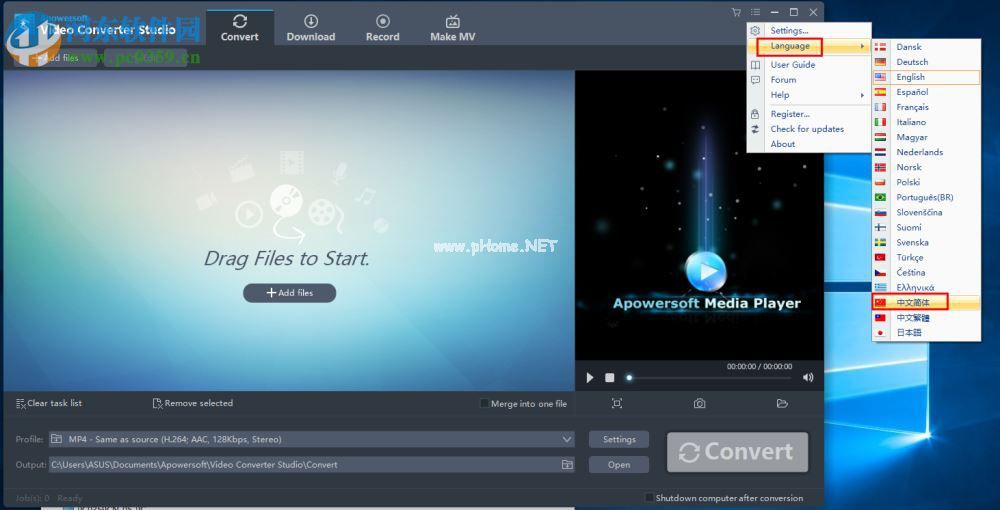The image size is (1000, 510).
Task: Enable Merge into one file checkbox
Action: [x=485, y=404]
